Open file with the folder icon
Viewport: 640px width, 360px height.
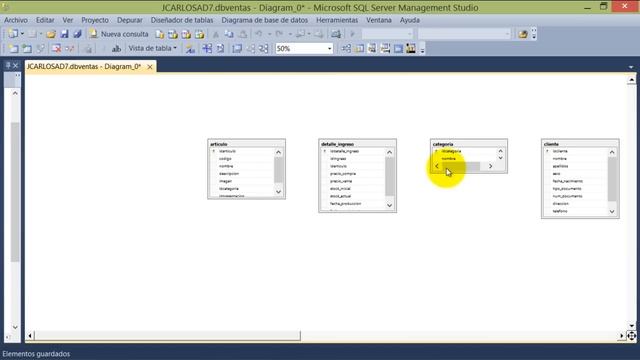coord(51,34)
